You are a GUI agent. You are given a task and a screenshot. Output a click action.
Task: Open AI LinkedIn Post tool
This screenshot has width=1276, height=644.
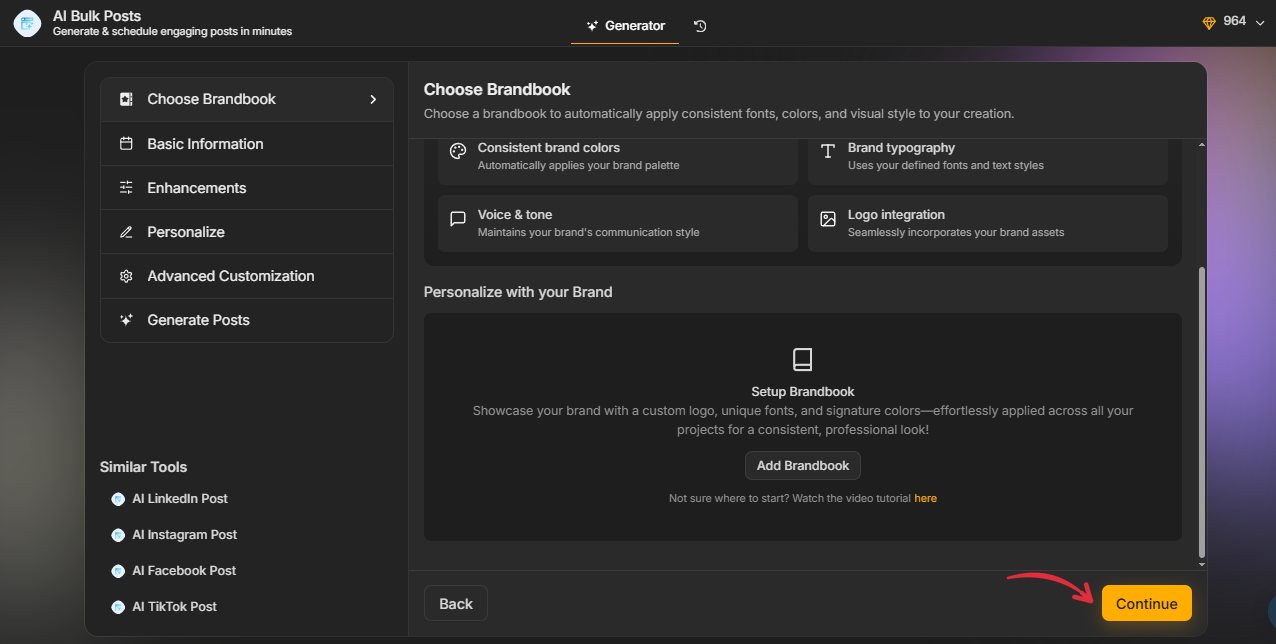pyautogui.click(x=180, y=499)
